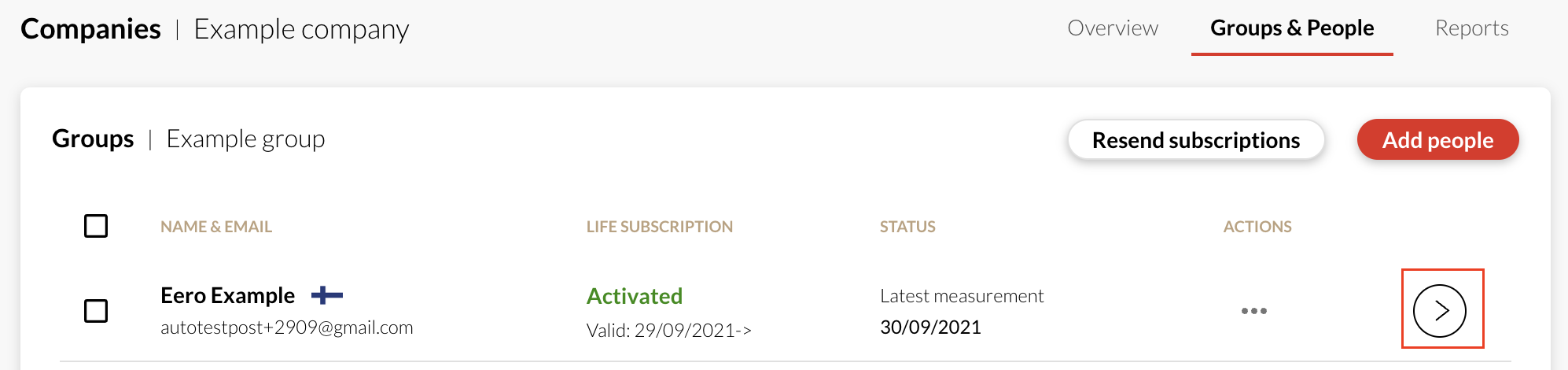This screenshot has width=1568, height=370.
Task: Open the three-dots actions menu for Eero Example
Action: point(1253,311)
